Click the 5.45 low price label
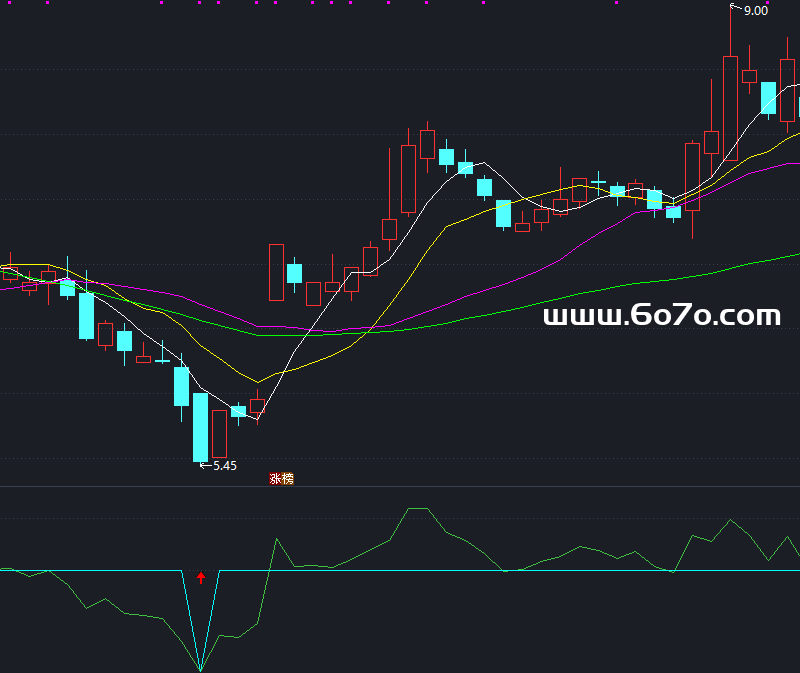This screenshot has width=800, height=673. tap(225, 465)
